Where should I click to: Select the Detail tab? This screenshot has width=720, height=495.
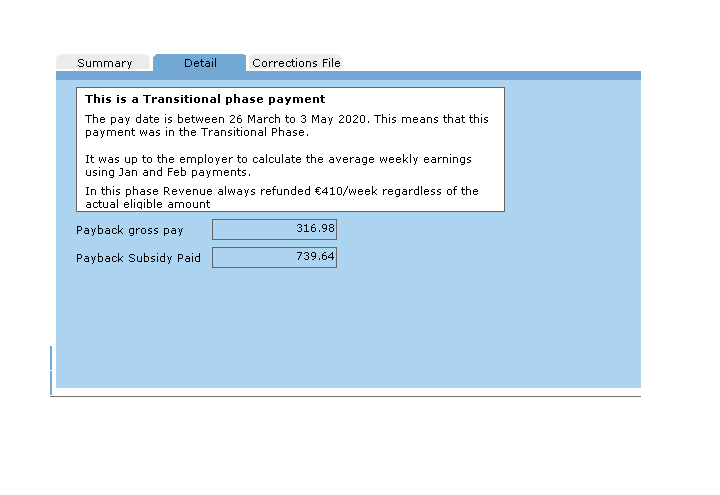point(199,63)
